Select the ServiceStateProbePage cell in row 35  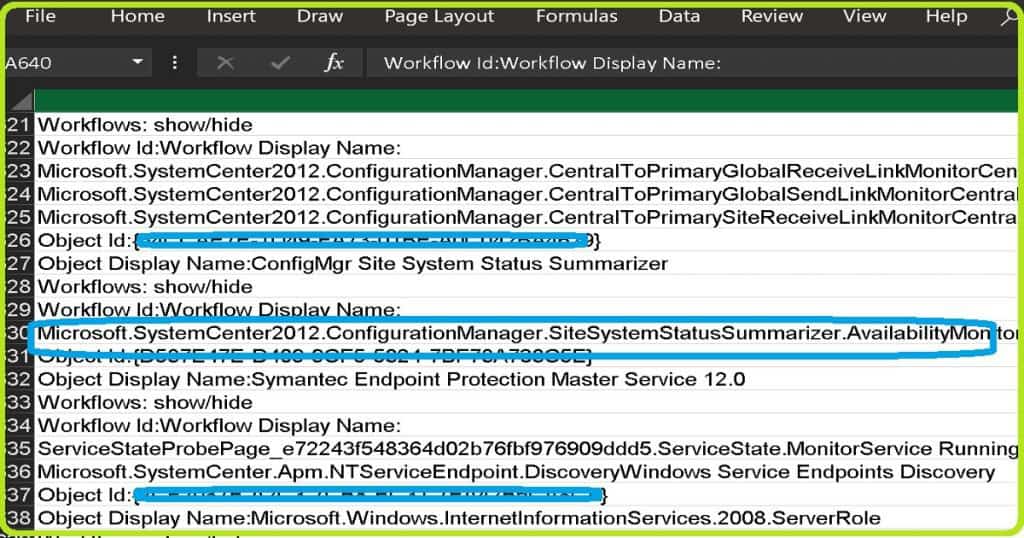526,449
